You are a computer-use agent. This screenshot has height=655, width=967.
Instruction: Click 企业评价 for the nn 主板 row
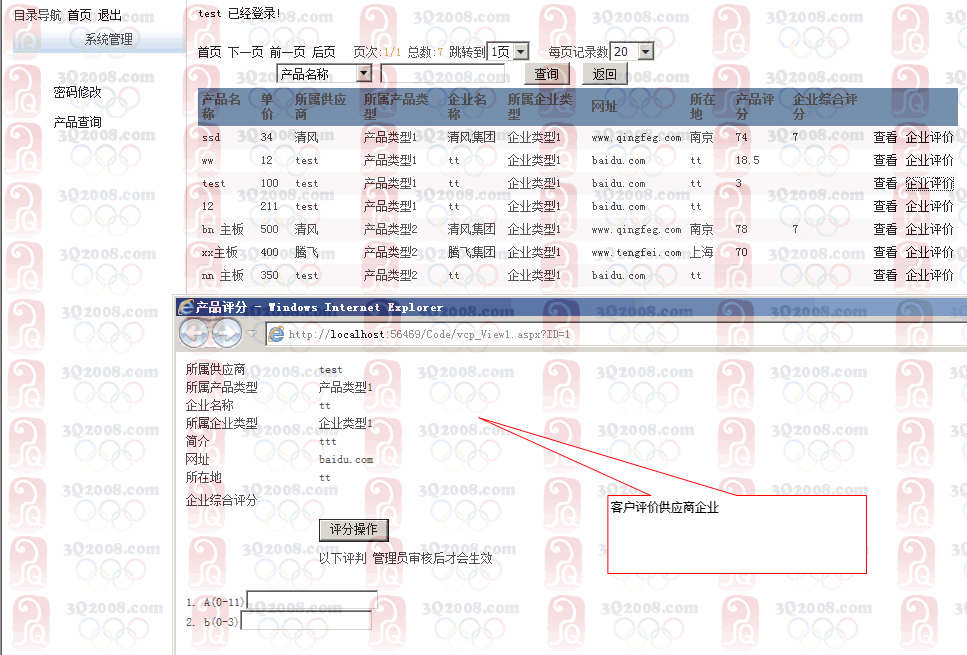pyautogui.click(x=929, y=275)
